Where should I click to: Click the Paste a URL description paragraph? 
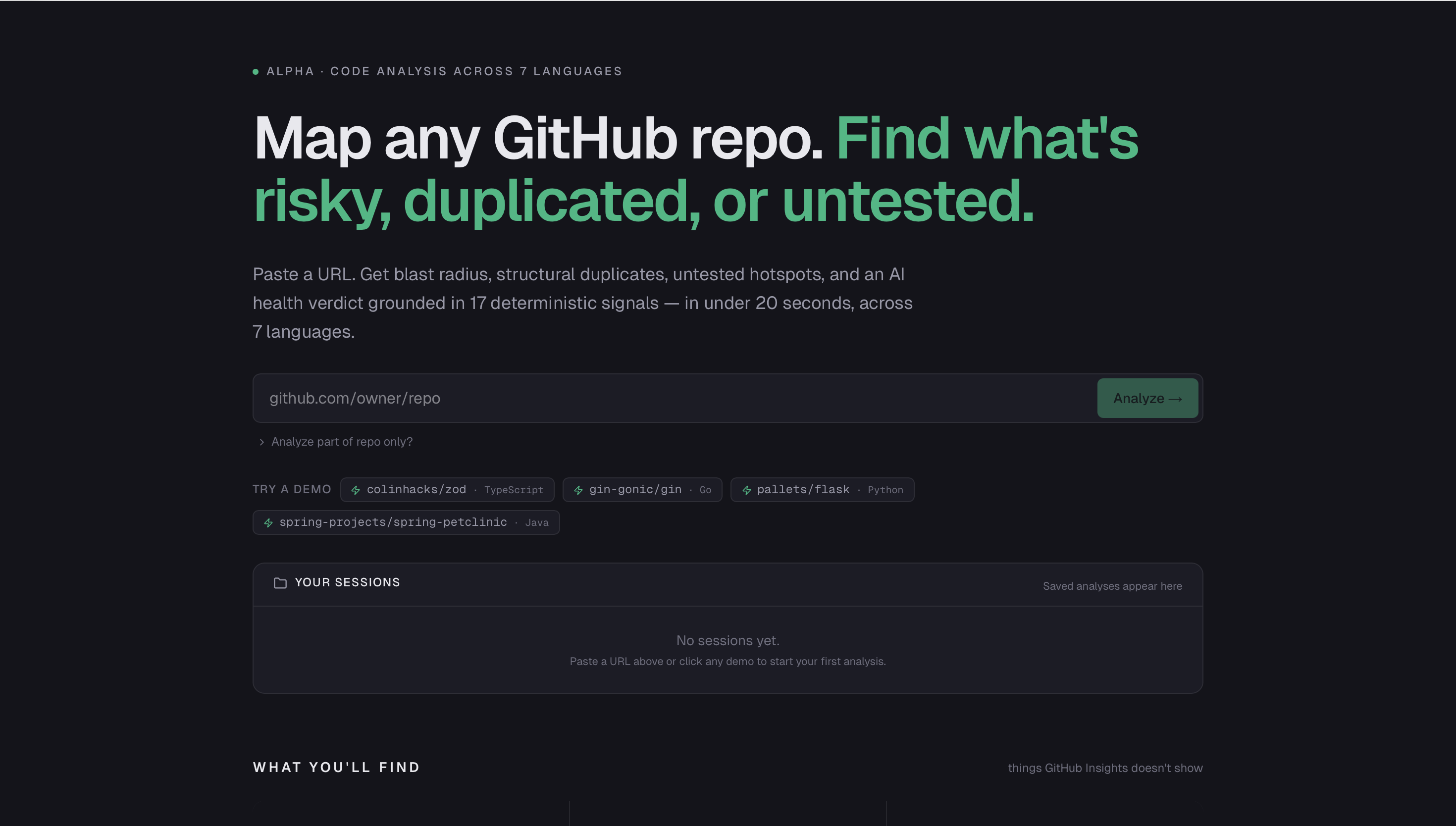click(582, 303)
